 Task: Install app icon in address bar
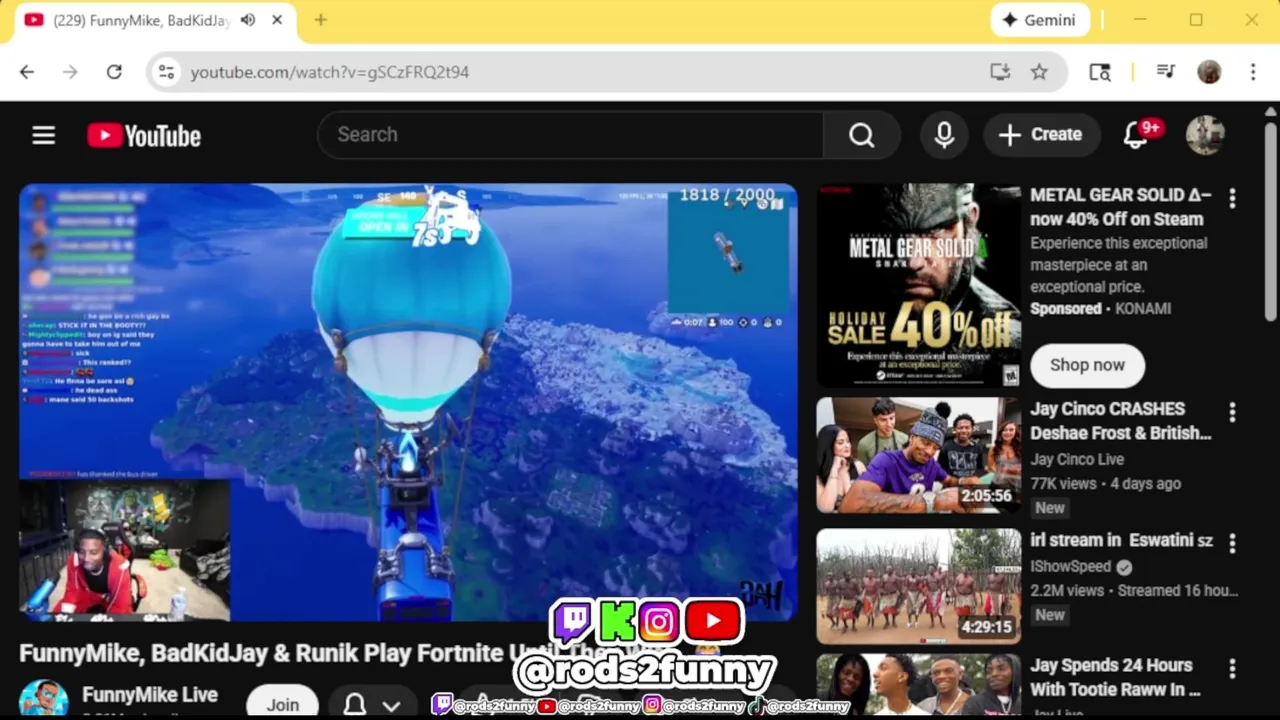(1000, 72)
